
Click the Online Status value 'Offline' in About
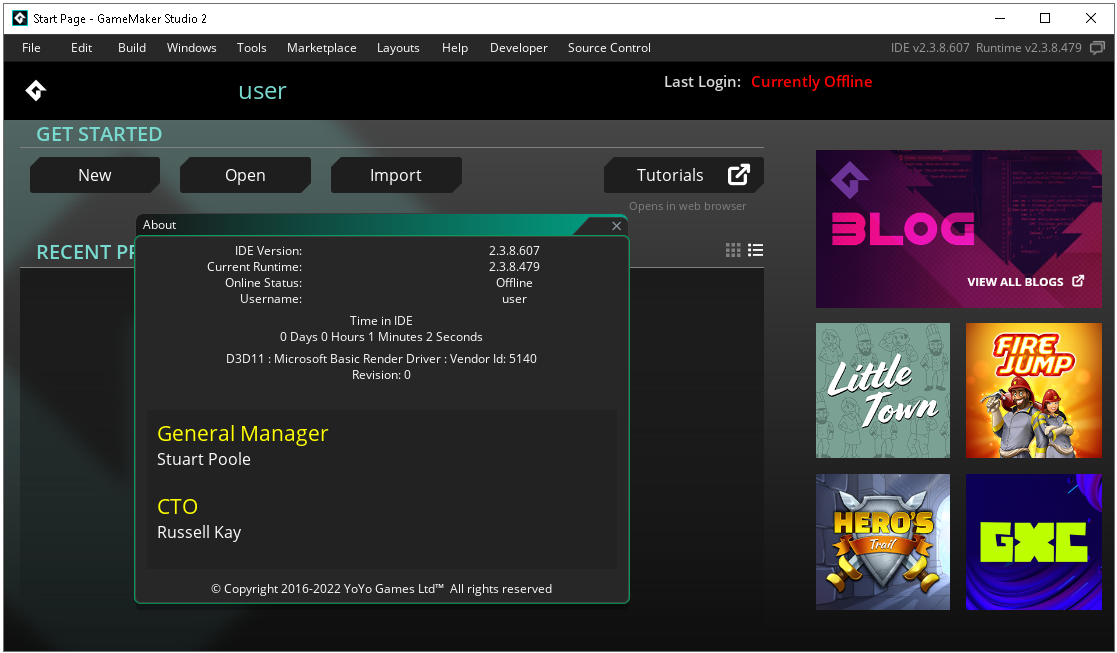tap(514, 283)
